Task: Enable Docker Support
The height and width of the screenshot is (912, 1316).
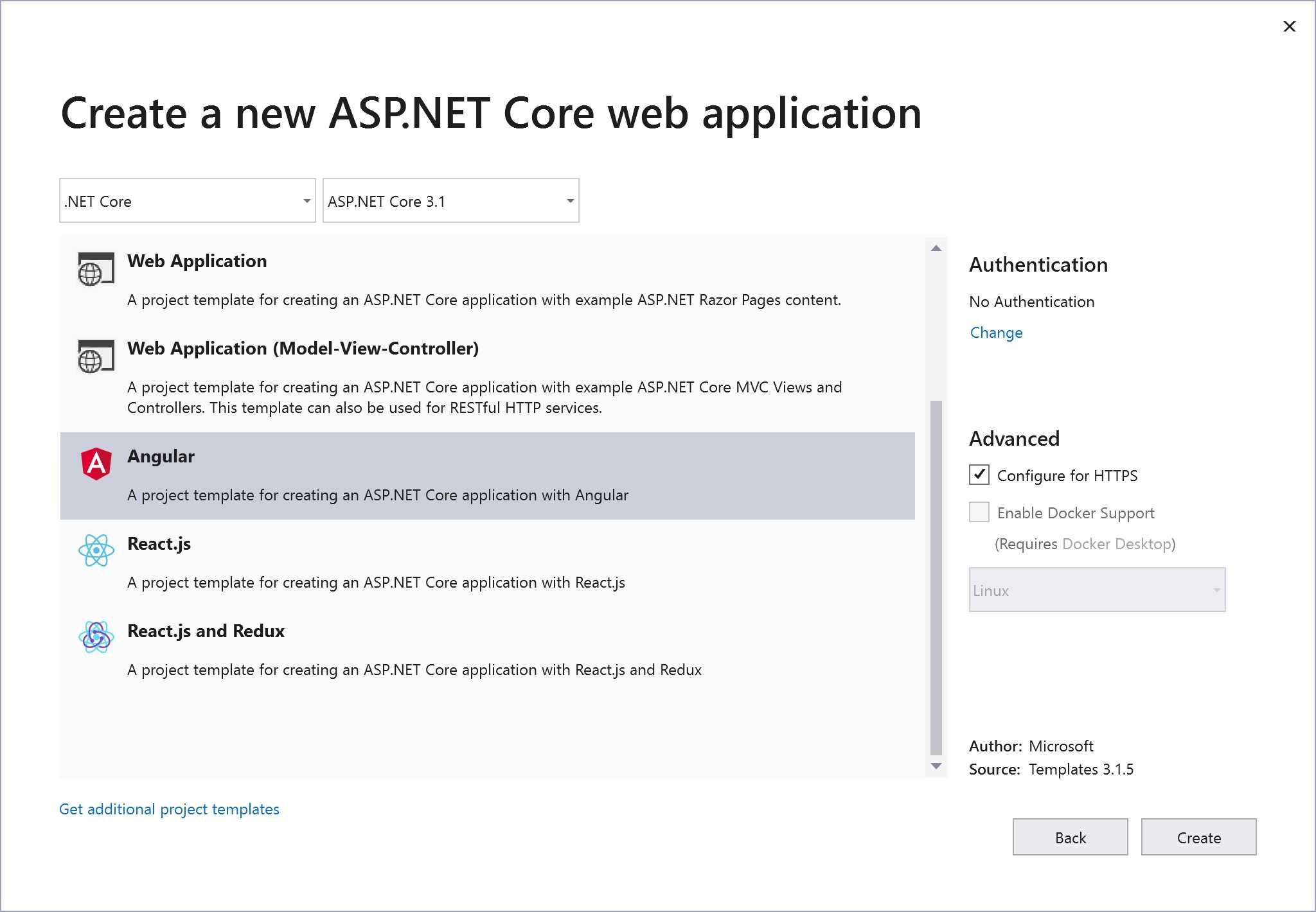Action: click(x=979, y=512)
